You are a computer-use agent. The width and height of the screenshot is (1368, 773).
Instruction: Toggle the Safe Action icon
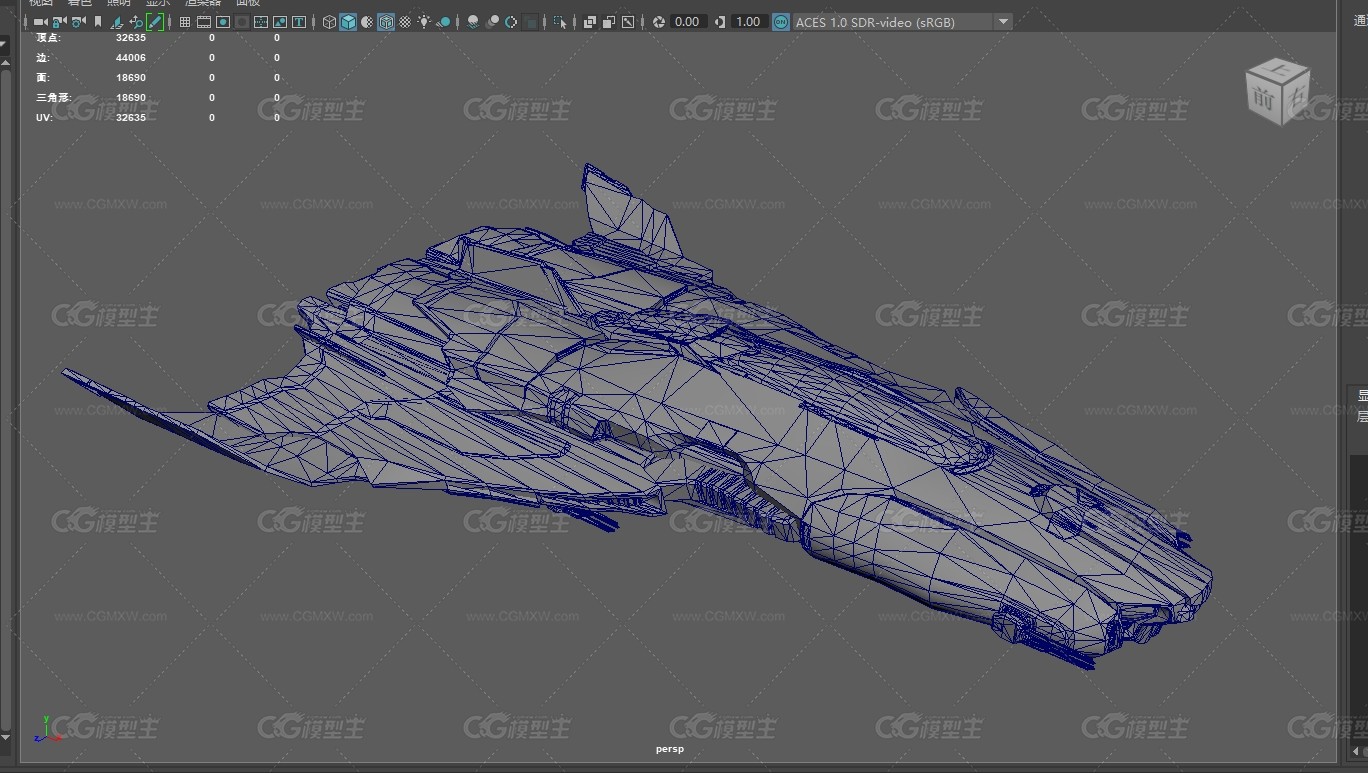(280, 21)
